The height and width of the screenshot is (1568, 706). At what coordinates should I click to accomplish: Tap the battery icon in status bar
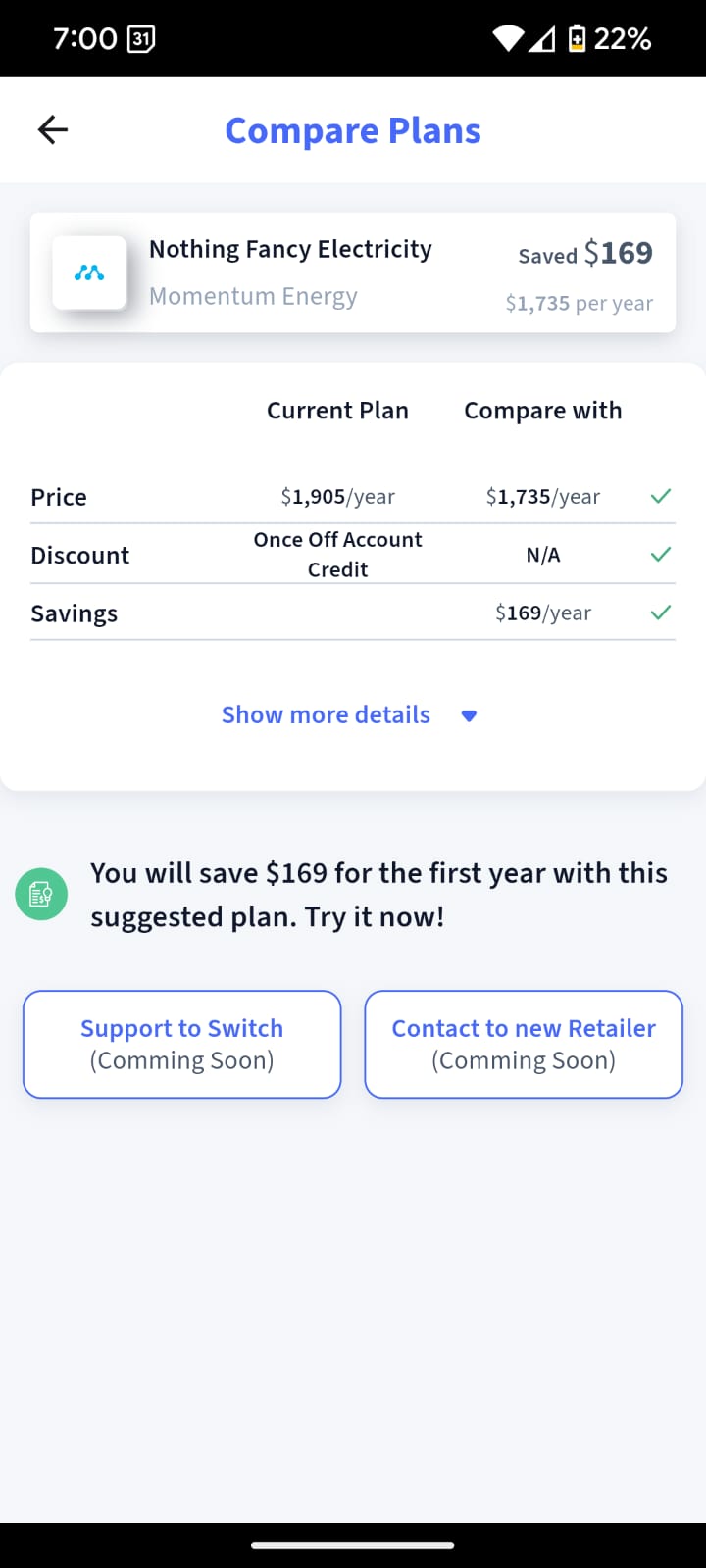pyautogui.click(x=578, y=39)
